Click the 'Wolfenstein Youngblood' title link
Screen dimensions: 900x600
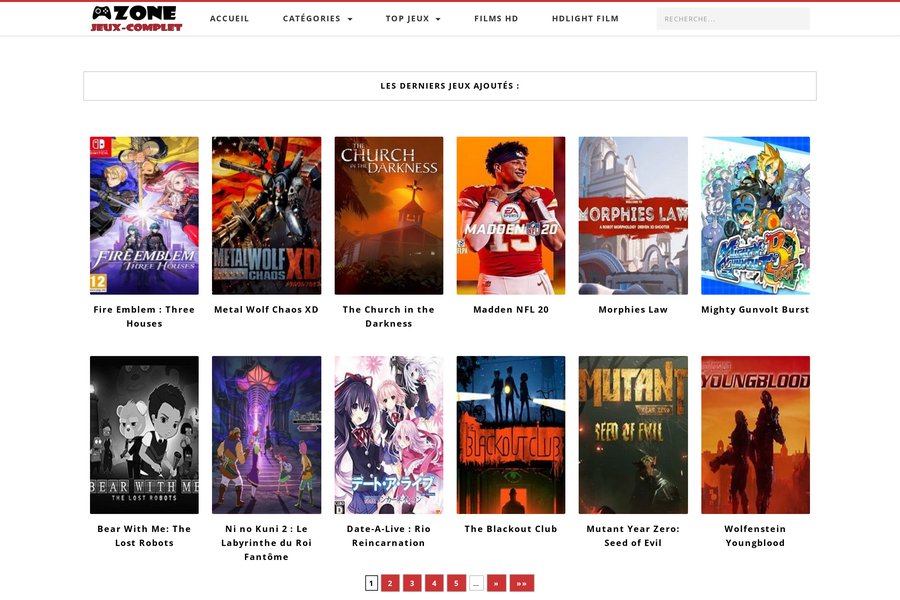tap(755, 536)
